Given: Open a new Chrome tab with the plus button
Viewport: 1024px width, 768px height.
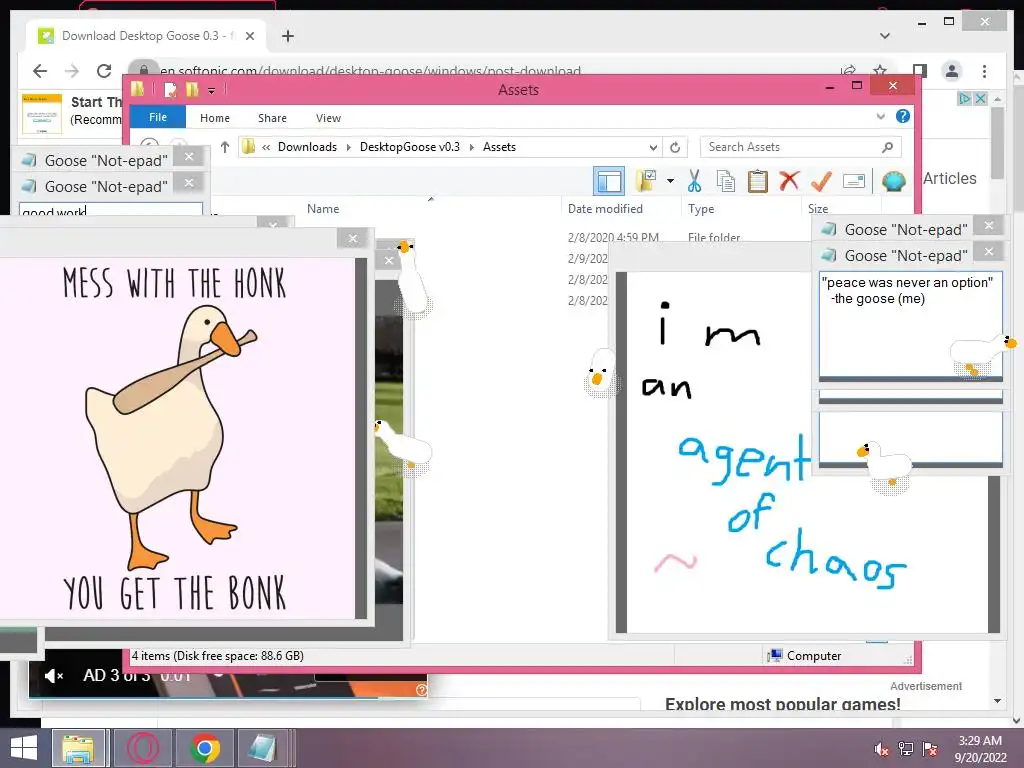Looking at the screenshot, I should (287, 36).
